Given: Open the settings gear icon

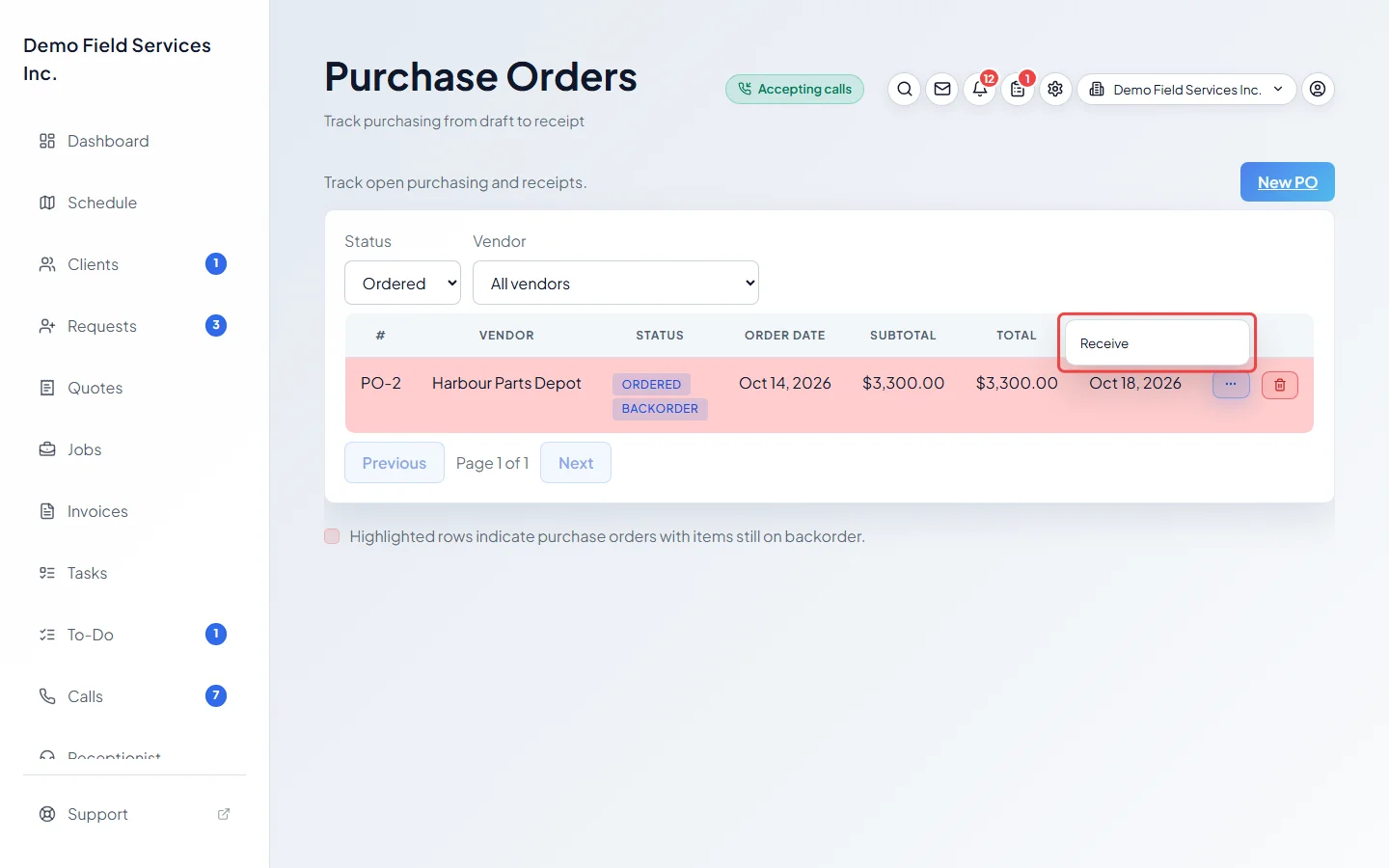Looking at the screenshot, I should (1055, 89).
